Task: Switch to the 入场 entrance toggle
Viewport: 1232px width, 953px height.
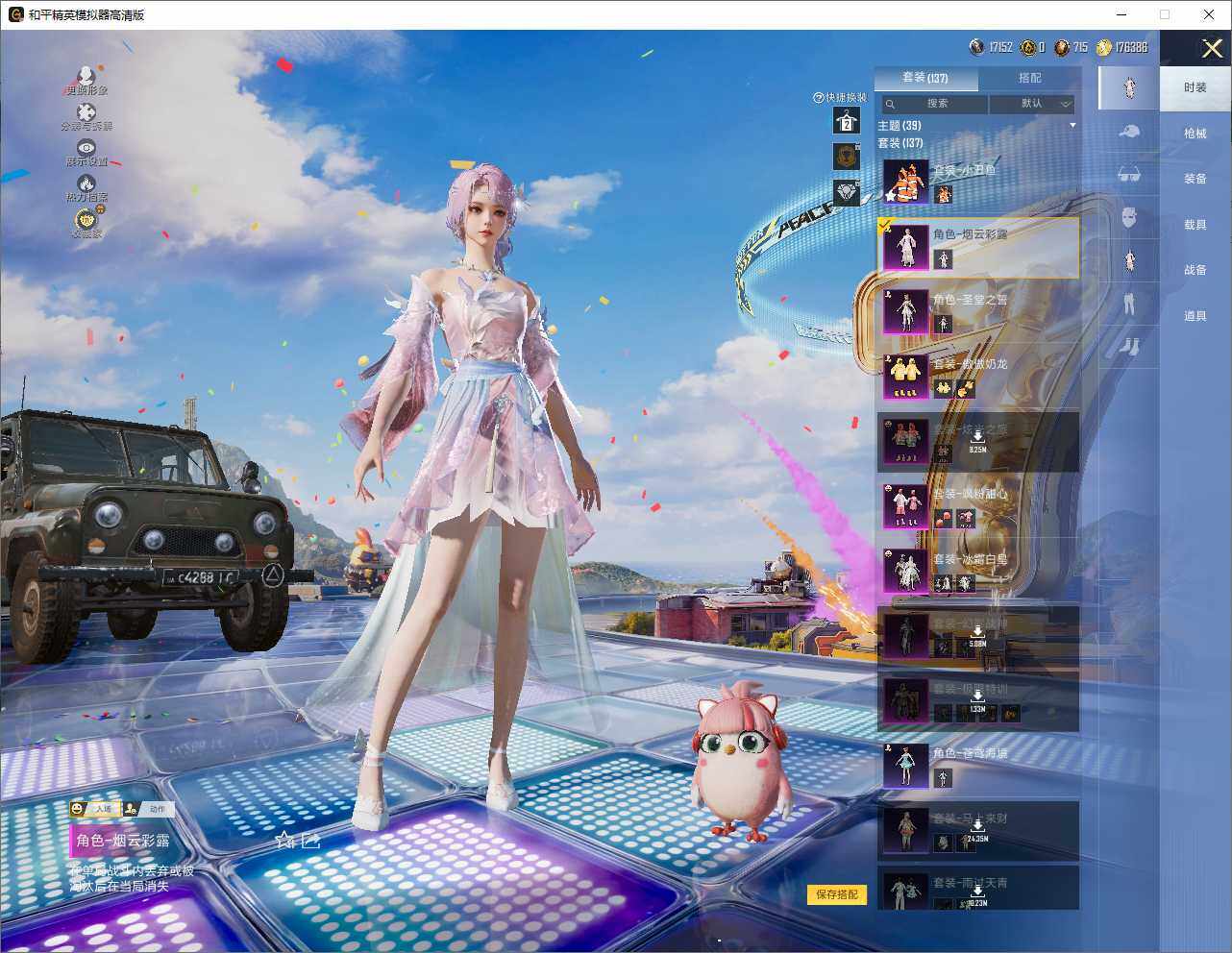Action: coord(95,809)
